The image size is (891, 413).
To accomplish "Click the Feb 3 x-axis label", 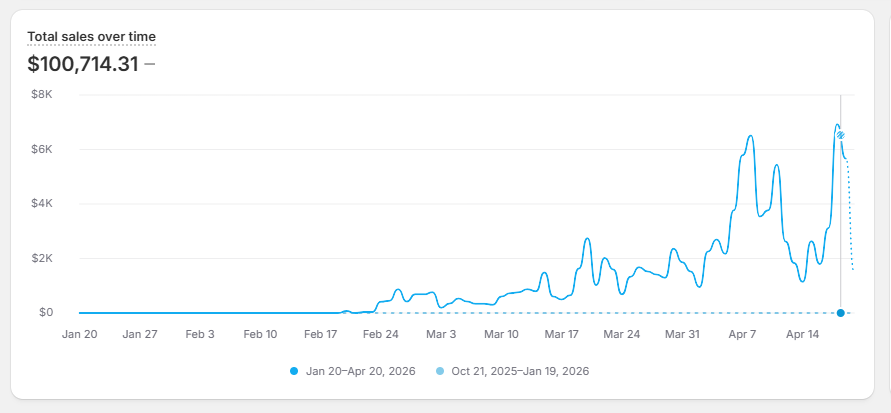I will [x=200, y=335].
